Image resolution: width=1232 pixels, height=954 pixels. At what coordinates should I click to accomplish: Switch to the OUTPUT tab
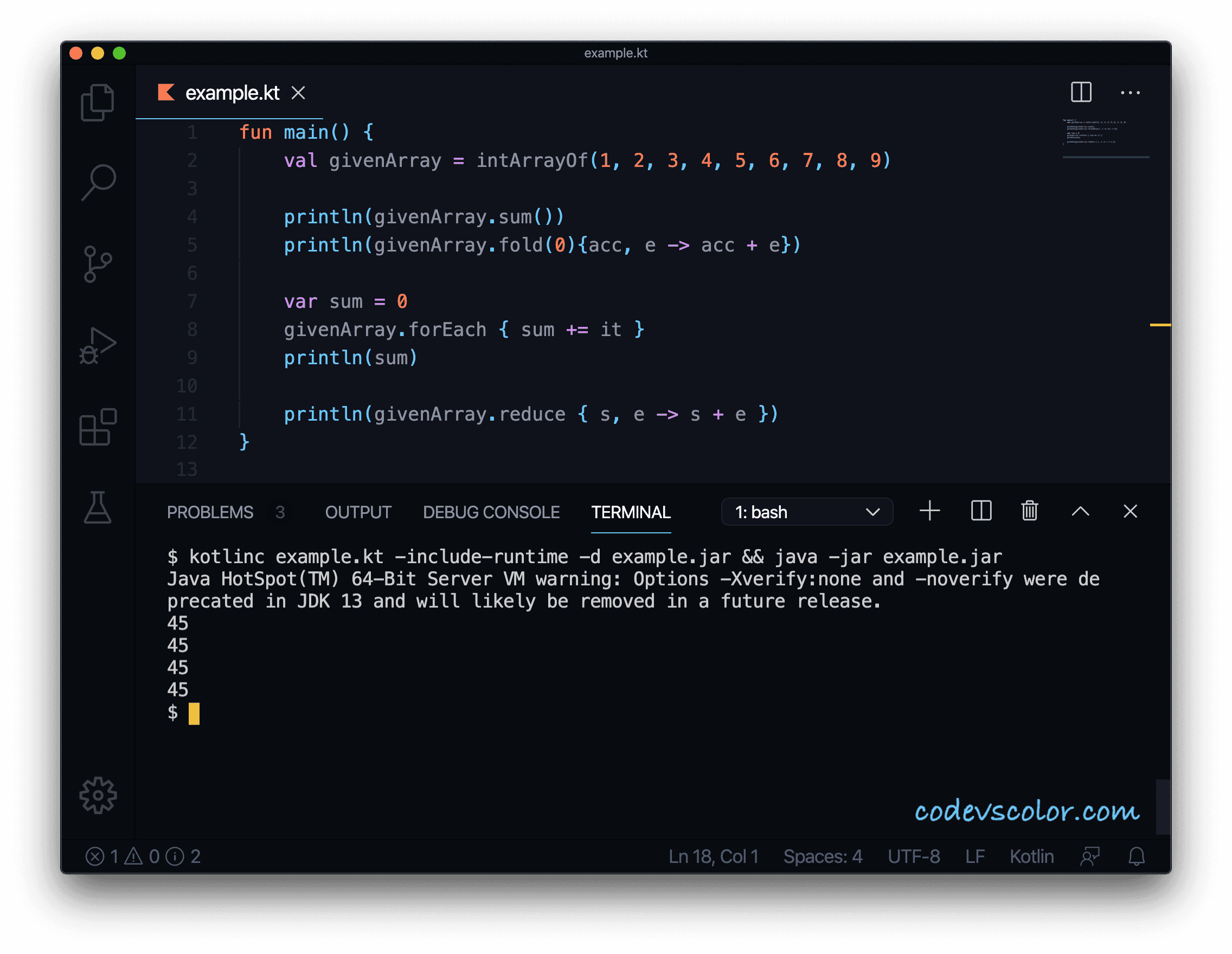click(358, 513)
